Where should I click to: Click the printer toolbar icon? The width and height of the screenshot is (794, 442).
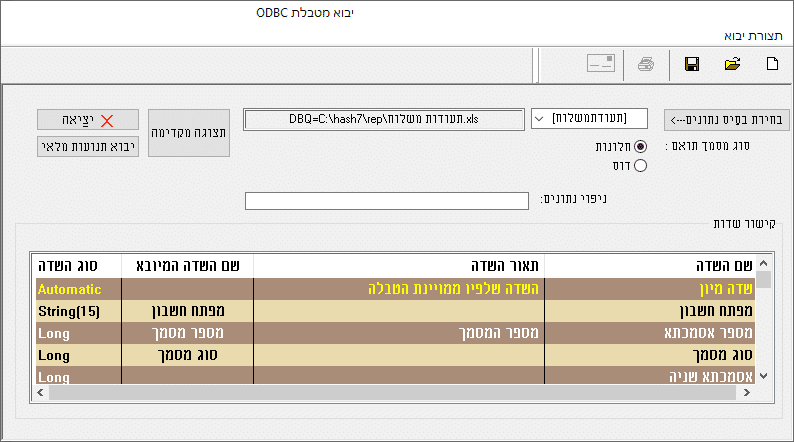point(646,64)
